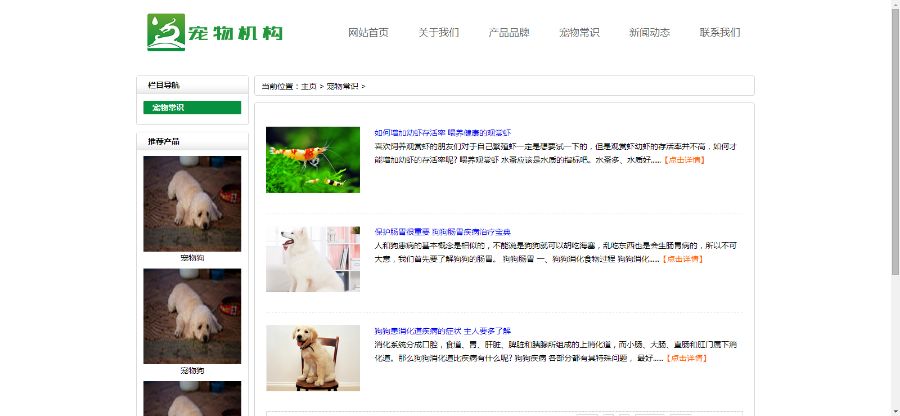Open the shrimp article thumbnail
The image size is (900, 416).
[x=313, y=160]
